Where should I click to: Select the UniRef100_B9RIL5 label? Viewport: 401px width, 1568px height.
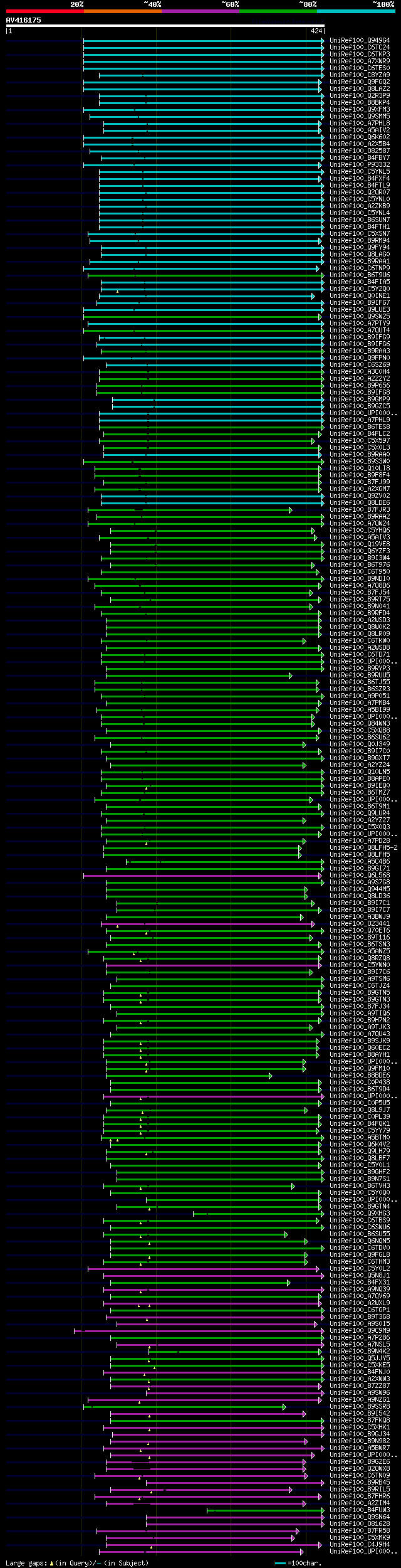point(360,1489)
